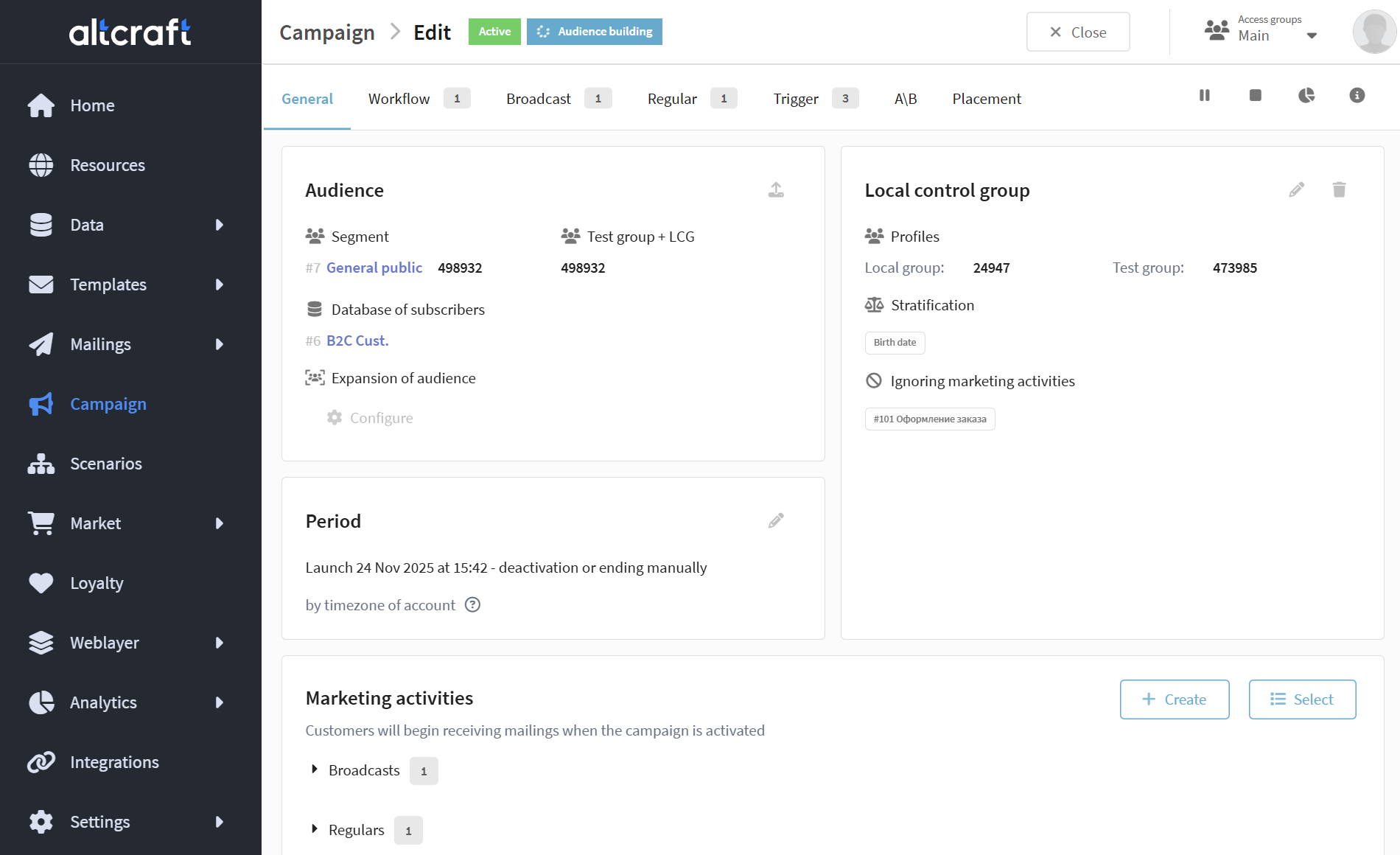This screenshot has width=1400, height=855.
Task: Click the Audience export upload icon
Action: (776, 190)
